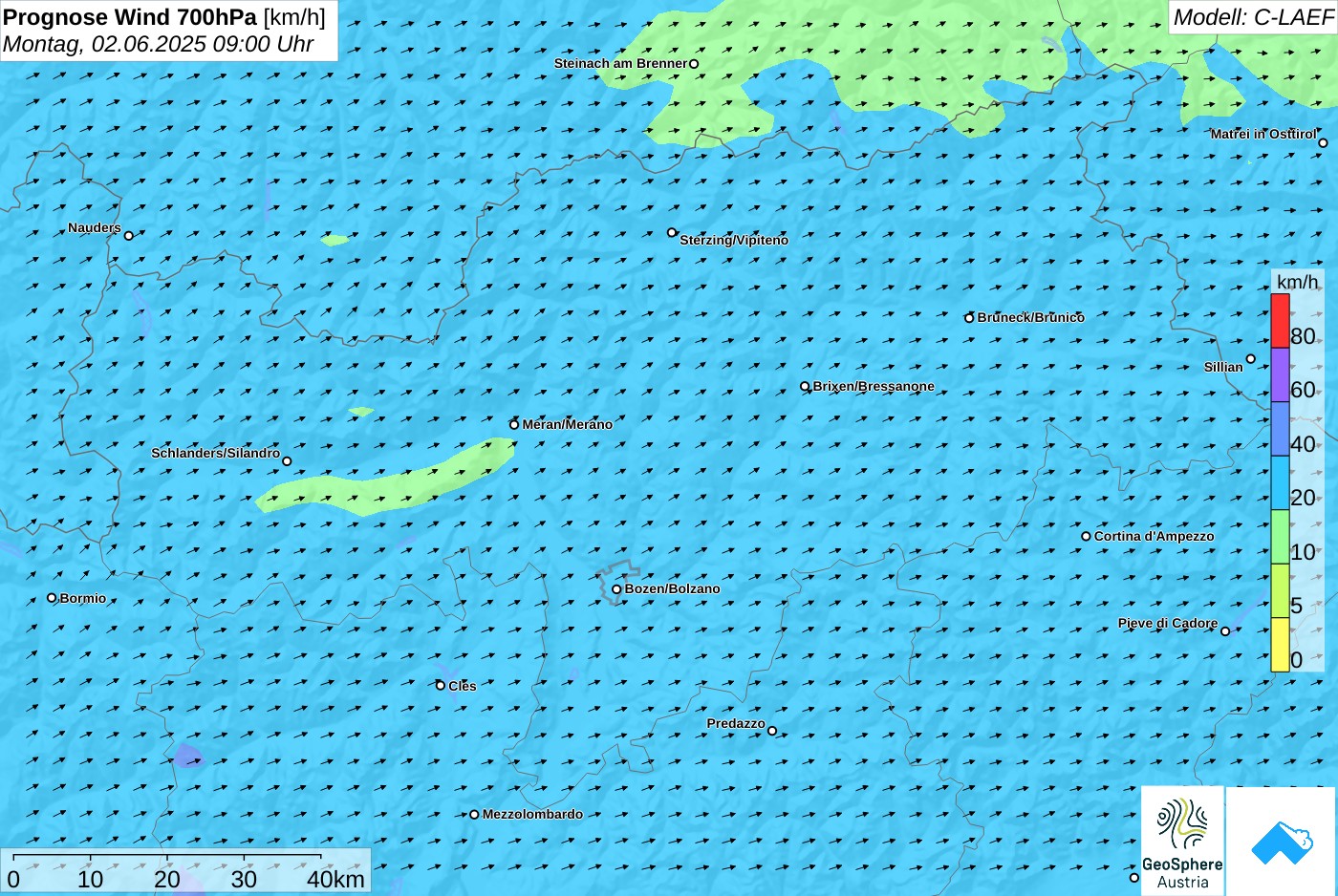This screenshot has height=896, width=1338.
Task: Click the yellow 0 km/h legend swatch
Action: click(1280, 645)
